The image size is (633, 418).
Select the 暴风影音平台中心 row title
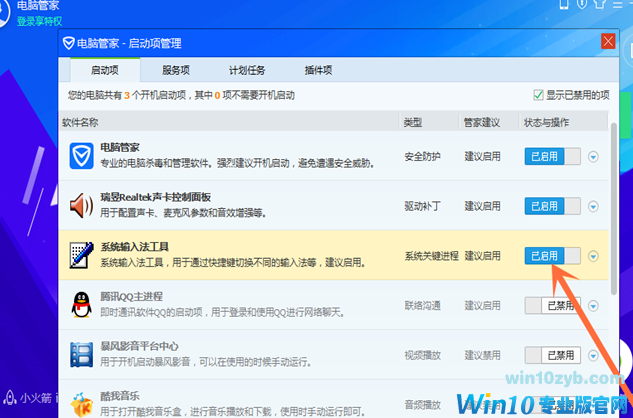pos(139,346)
